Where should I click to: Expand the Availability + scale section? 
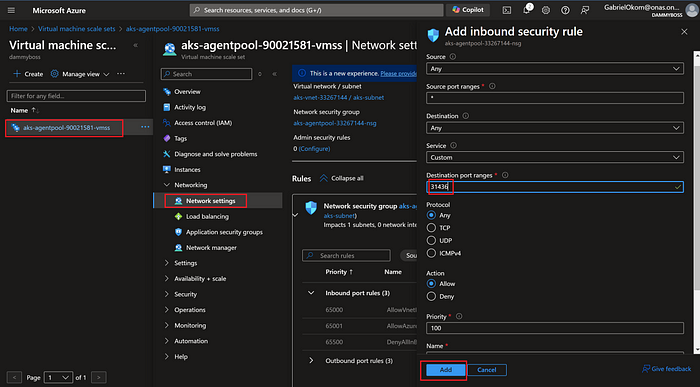point(167,279)
